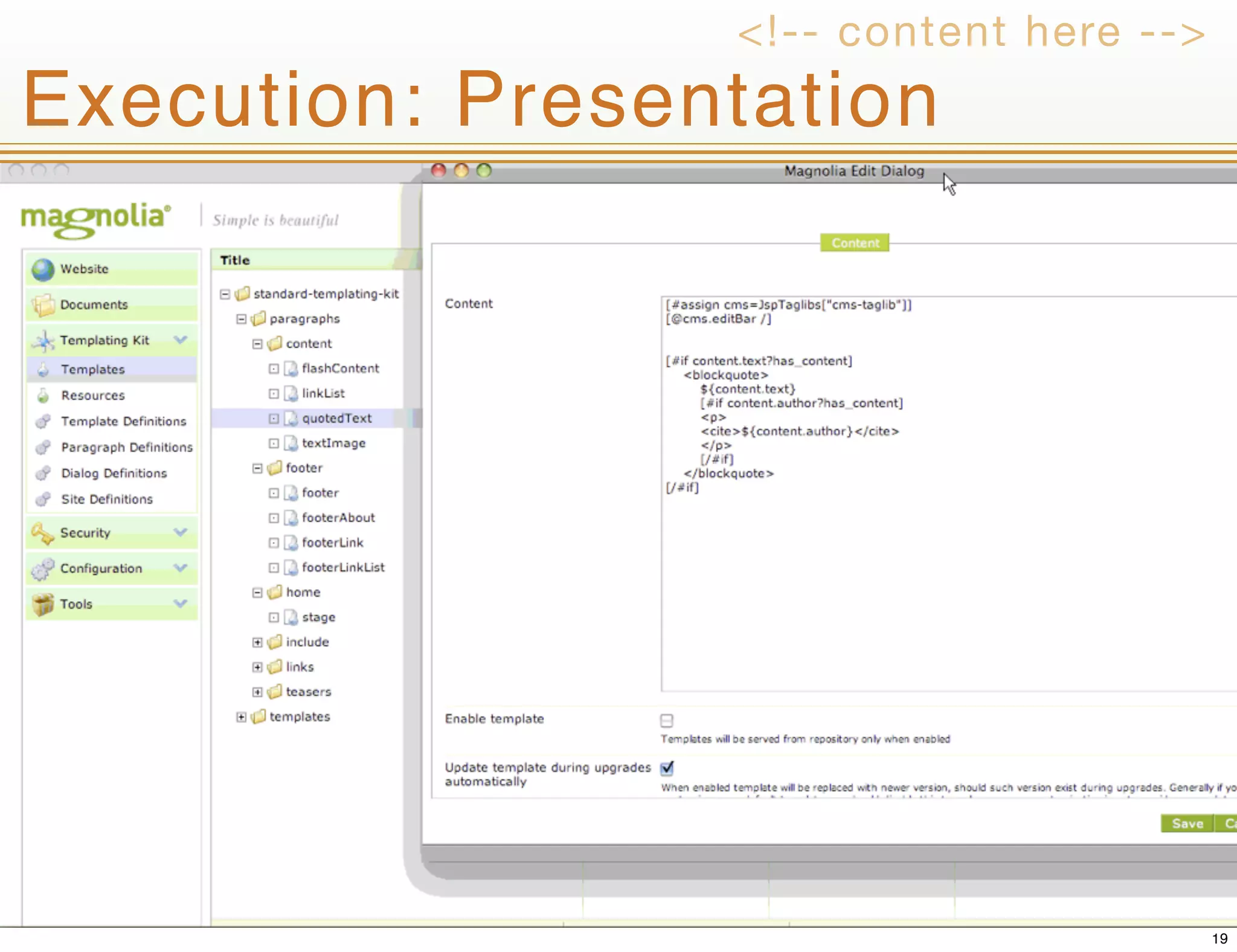Uncheck Update template during upgrades automatically

pyautogui.click(x=667, y=768)
